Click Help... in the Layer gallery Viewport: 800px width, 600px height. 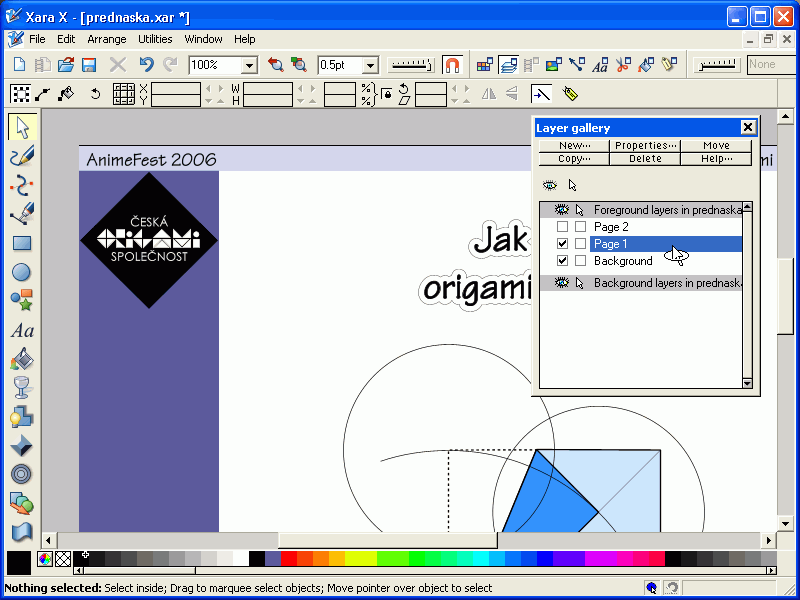pos(716,159)
